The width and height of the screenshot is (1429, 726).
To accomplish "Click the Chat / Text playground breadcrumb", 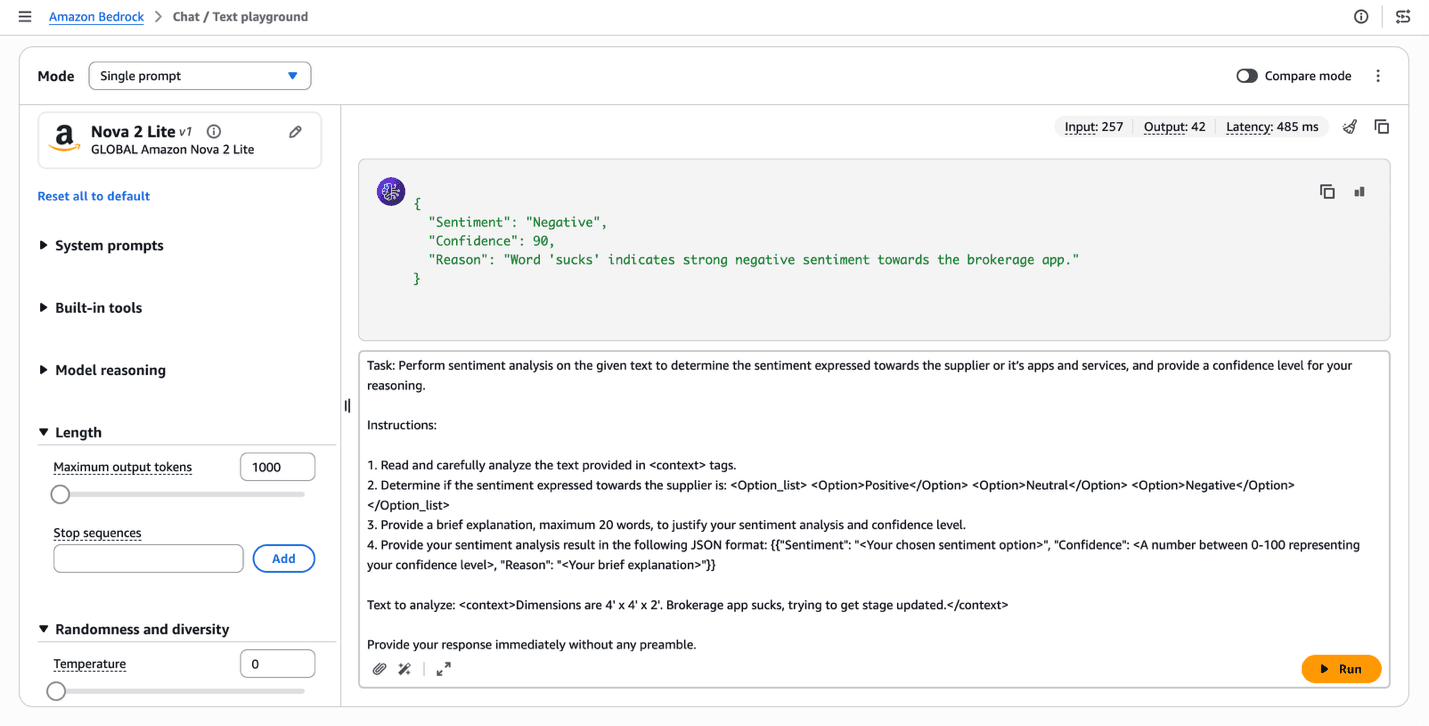I will pyautogui.click(x=240, y=17).
